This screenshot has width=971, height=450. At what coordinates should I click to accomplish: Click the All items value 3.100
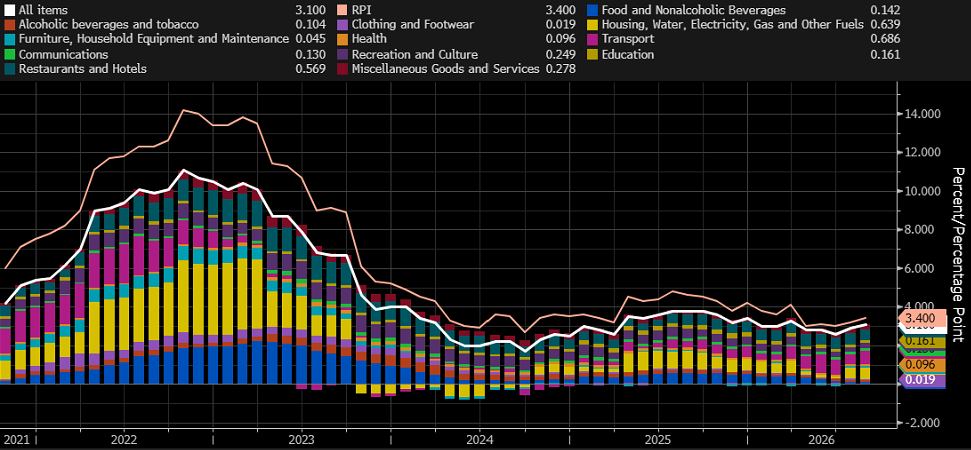311,10
